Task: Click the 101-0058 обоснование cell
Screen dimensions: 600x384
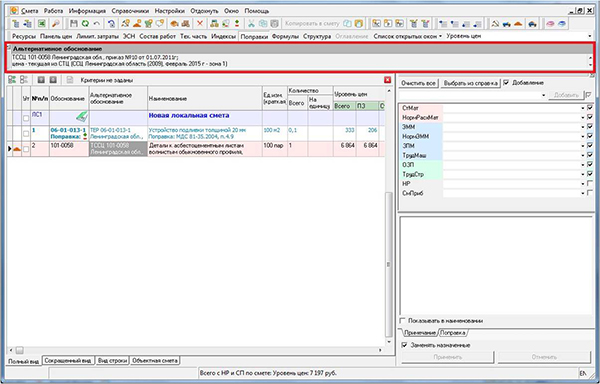Action: coord(69,149)
